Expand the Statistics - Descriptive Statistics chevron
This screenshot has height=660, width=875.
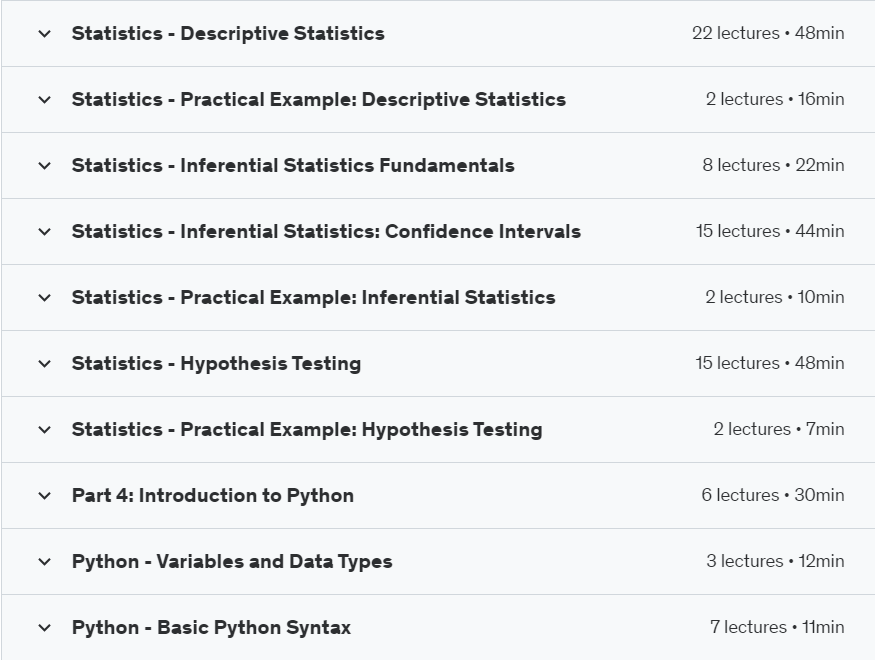click(x=44, y=34)
